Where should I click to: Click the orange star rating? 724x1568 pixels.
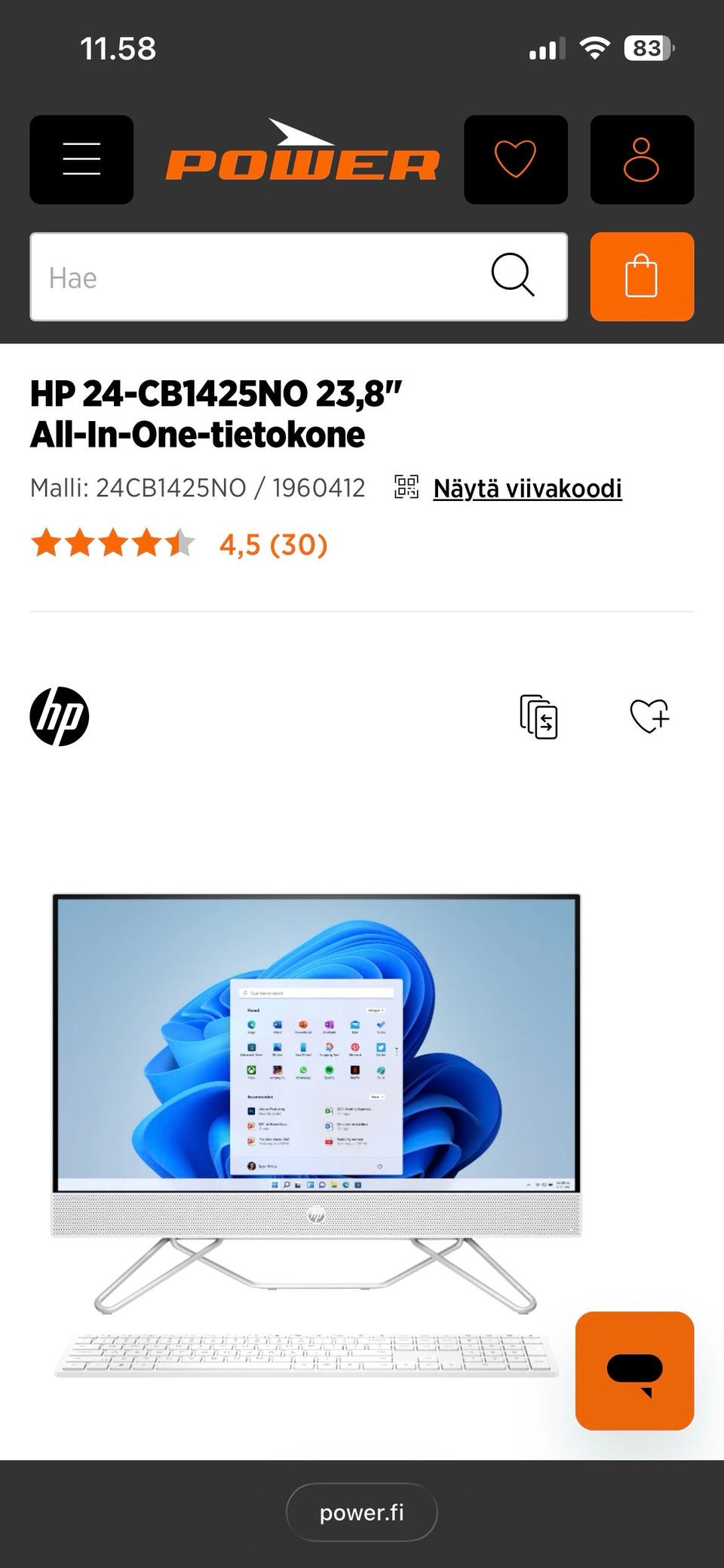(x=113, y=543)
